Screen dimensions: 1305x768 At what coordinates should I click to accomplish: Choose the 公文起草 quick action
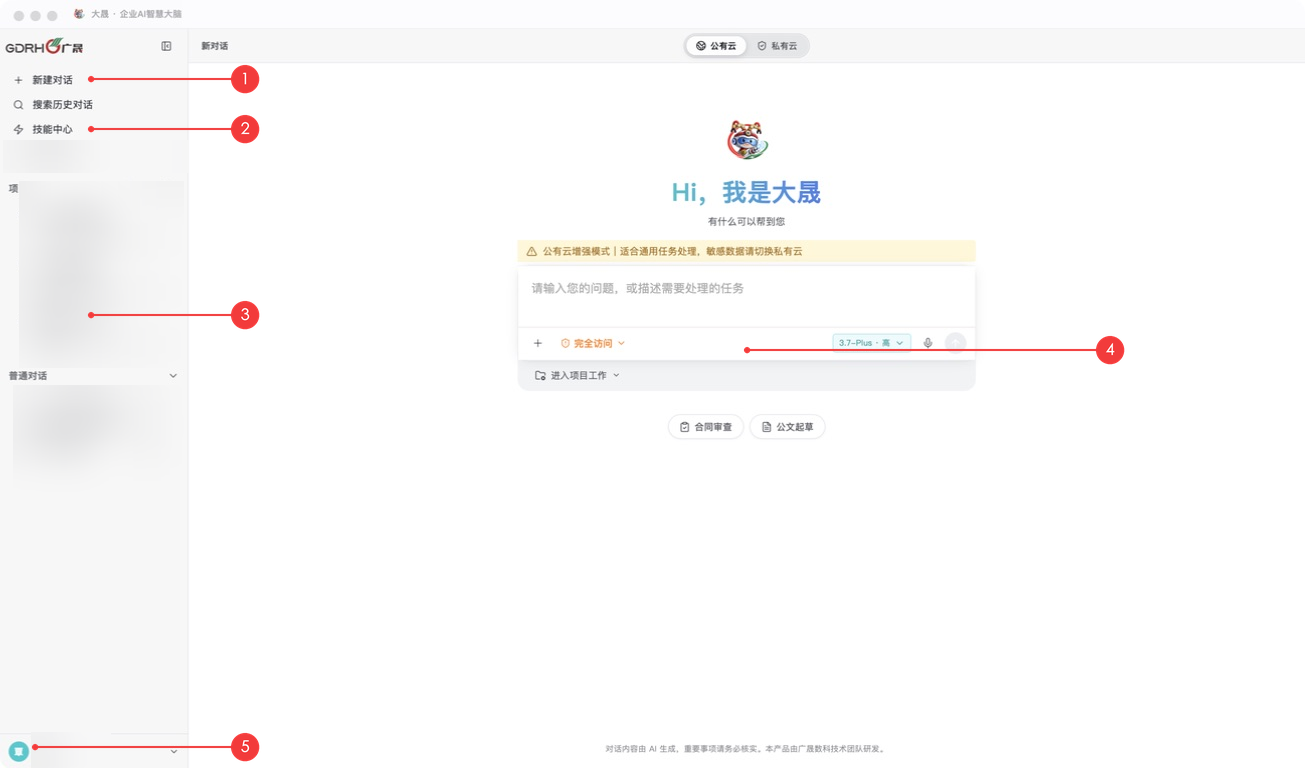click(787, 427)
